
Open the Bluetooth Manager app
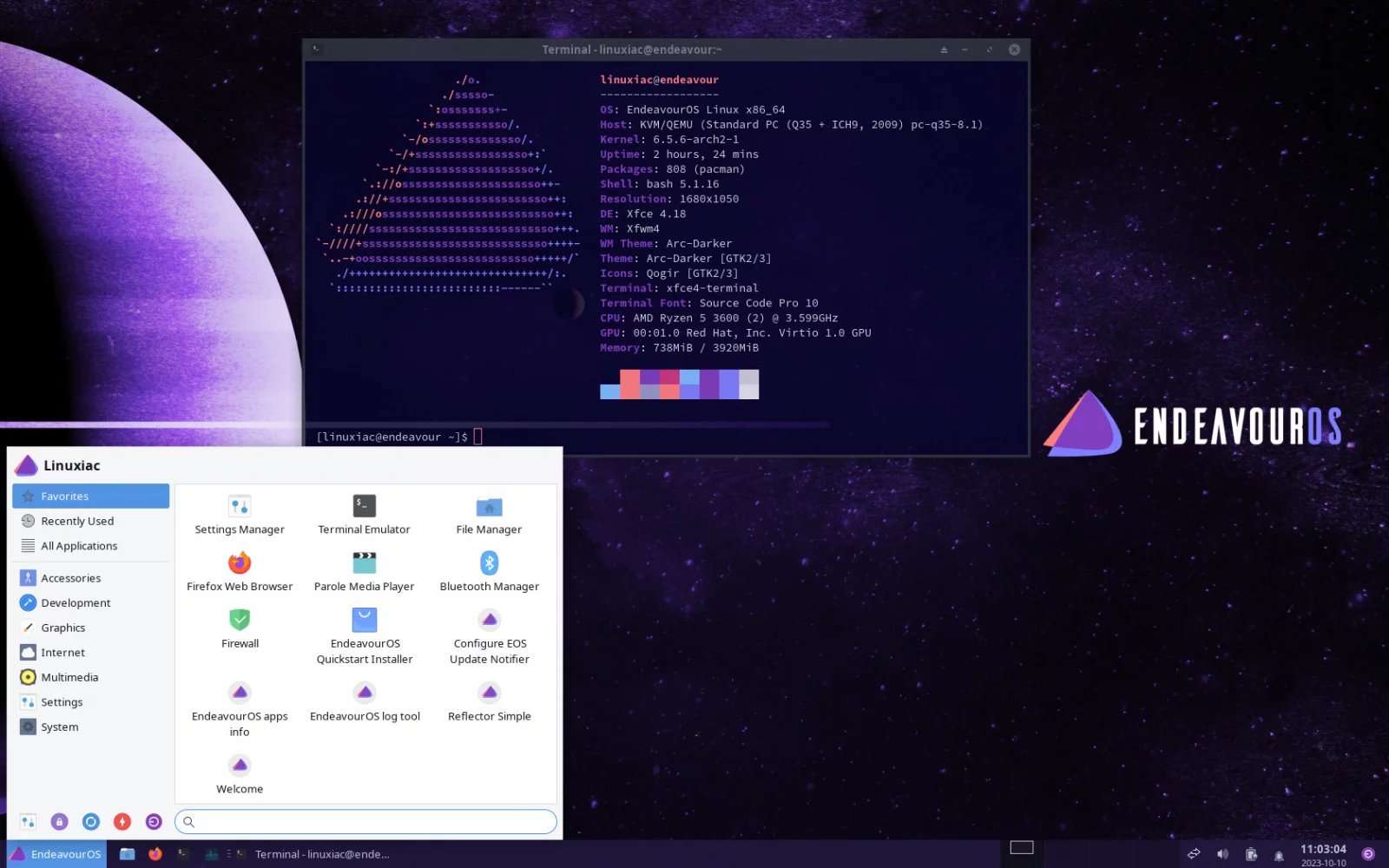tap(489, 572)
